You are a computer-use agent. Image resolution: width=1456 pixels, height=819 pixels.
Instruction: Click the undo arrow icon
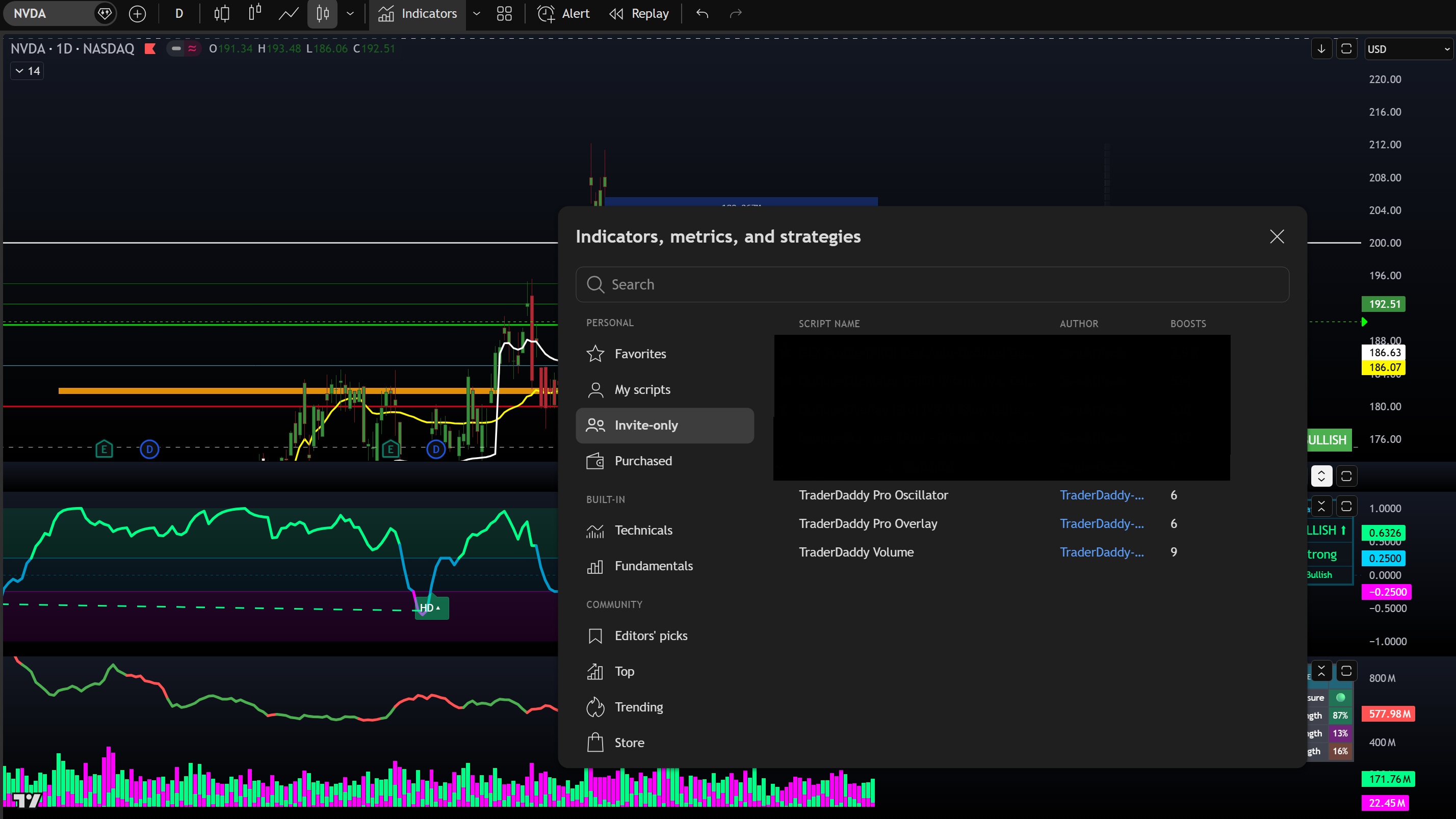click(x=703, y=14)
